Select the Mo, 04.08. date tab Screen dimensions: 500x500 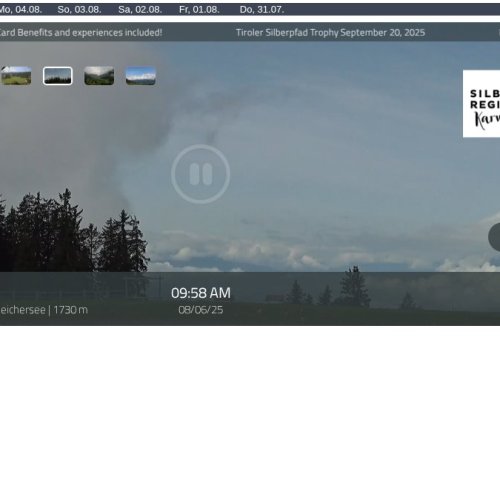coord(20,10)
